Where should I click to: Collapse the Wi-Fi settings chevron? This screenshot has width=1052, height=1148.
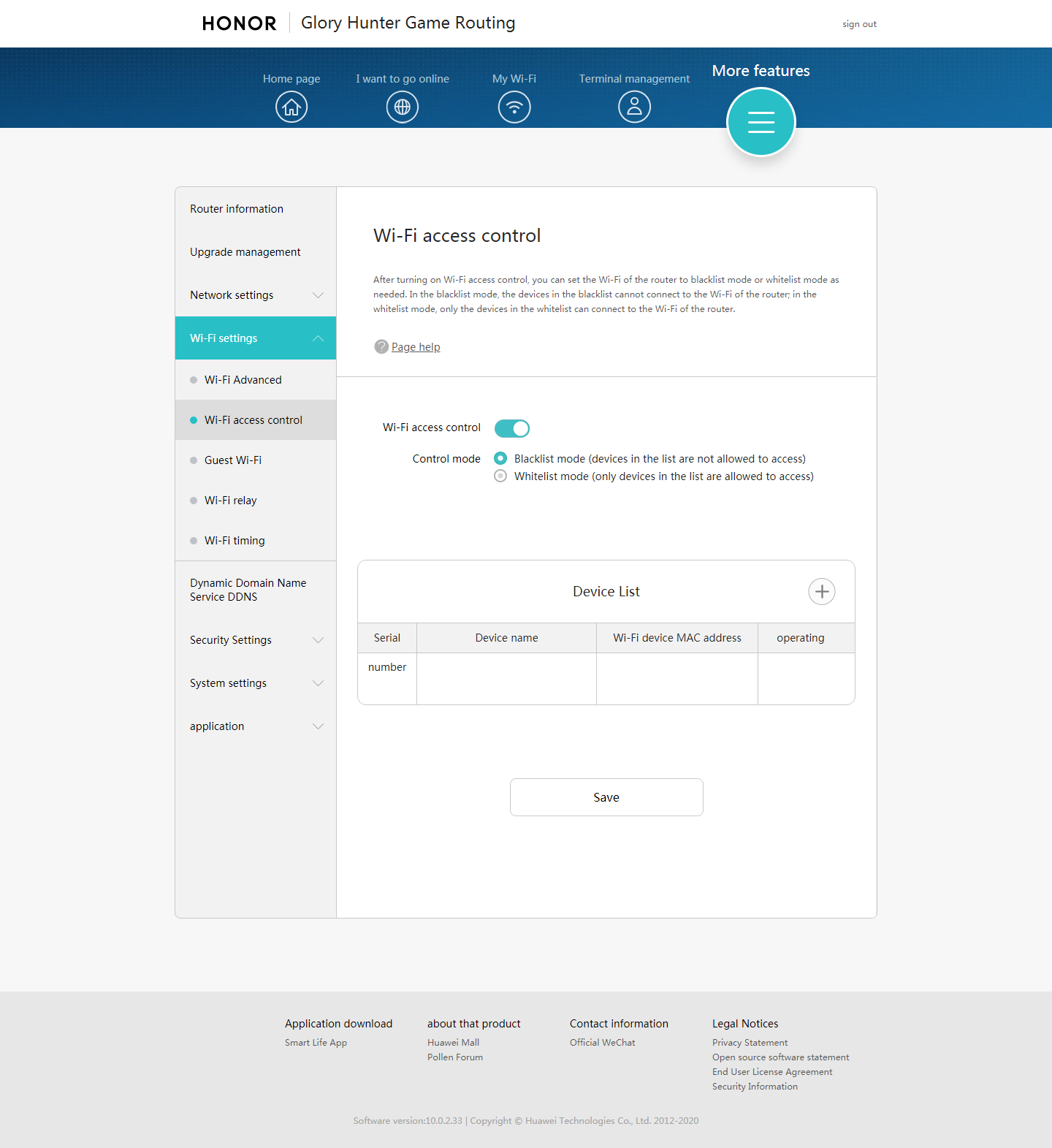pyautogui.click(x=318, y=338)
